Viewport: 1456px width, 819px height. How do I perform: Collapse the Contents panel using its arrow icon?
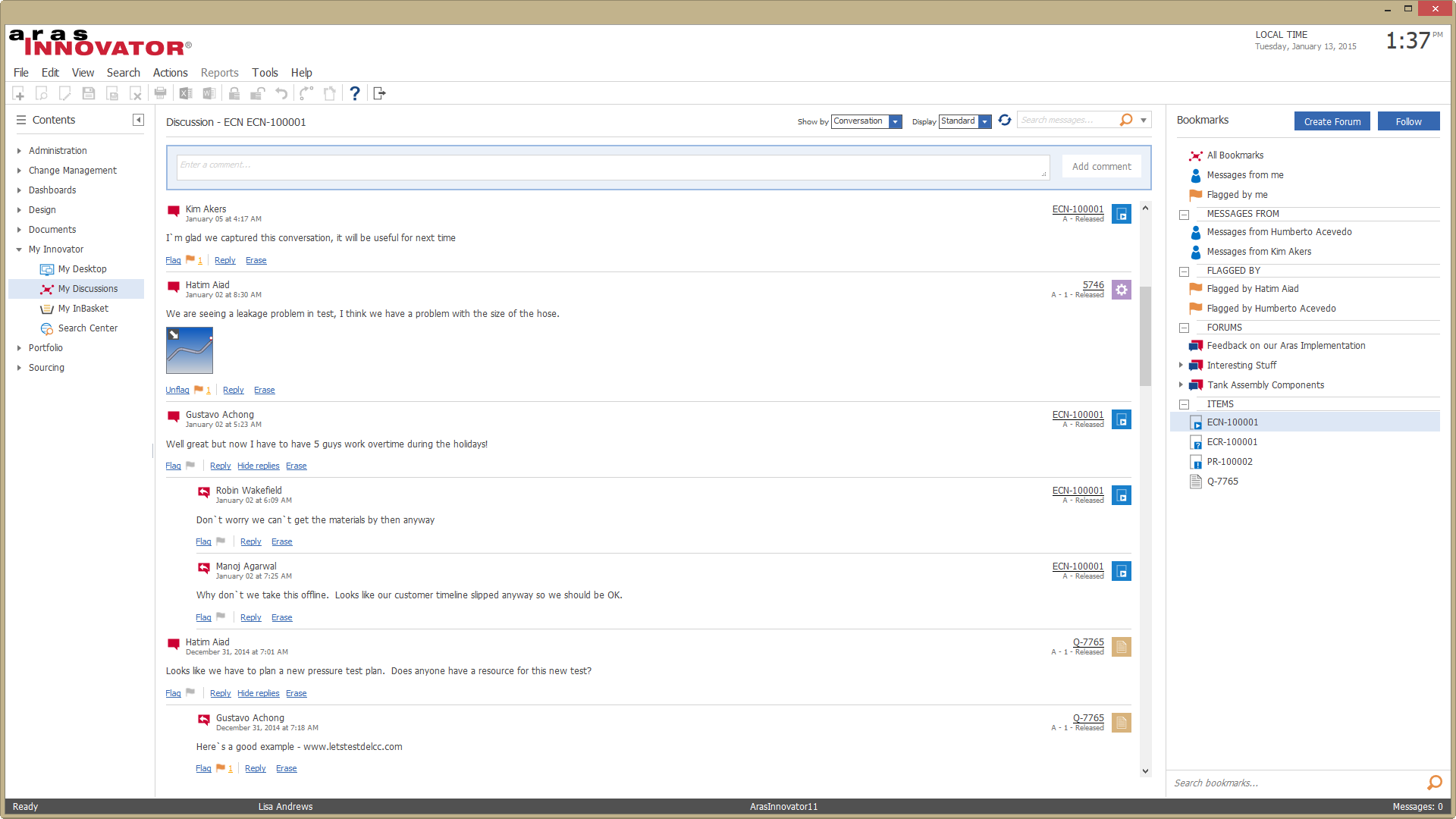point(138,120)
